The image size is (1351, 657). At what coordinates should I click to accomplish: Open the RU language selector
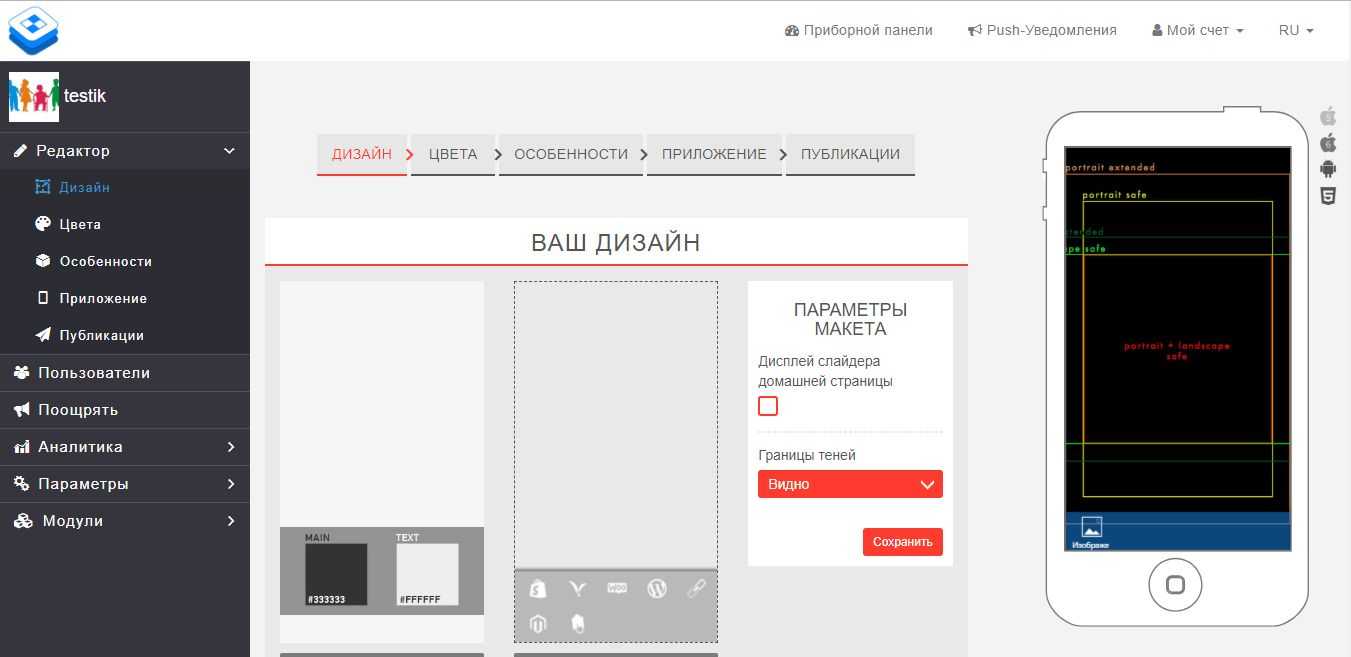pos(1295,30)
